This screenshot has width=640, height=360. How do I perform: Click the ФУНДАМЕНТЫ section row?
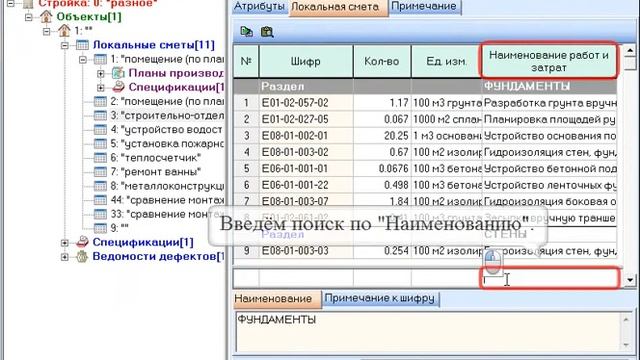[425, 87]
